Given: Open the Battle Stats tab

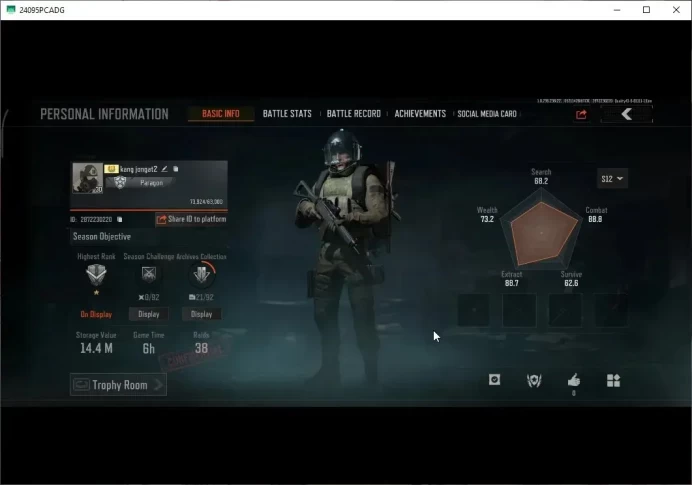Looking at the screenshot, I should click(287, 114).
